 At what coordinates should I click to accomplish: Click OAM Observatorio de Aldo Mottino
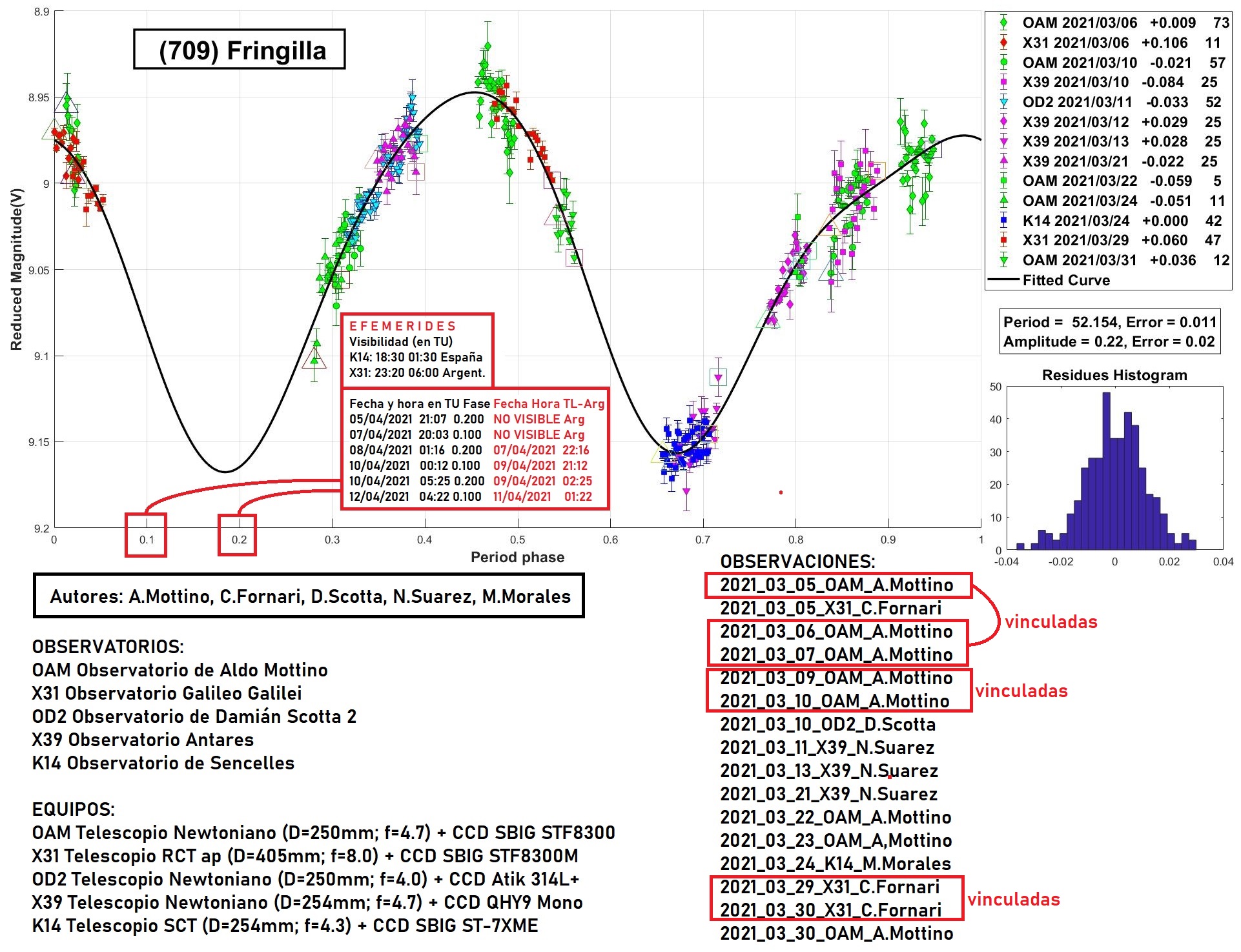click(180, 670)
